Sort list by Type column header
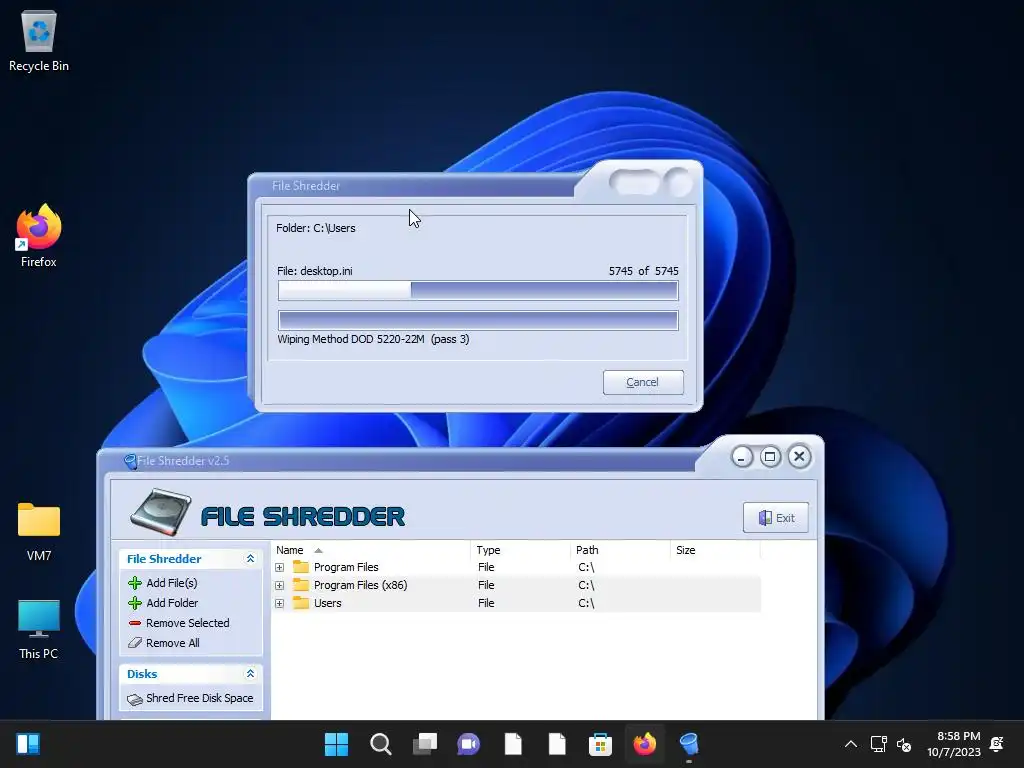Image resolution: width=1024 pixels, height=768 pixels. pyautogui.click(x=520, y=550)
